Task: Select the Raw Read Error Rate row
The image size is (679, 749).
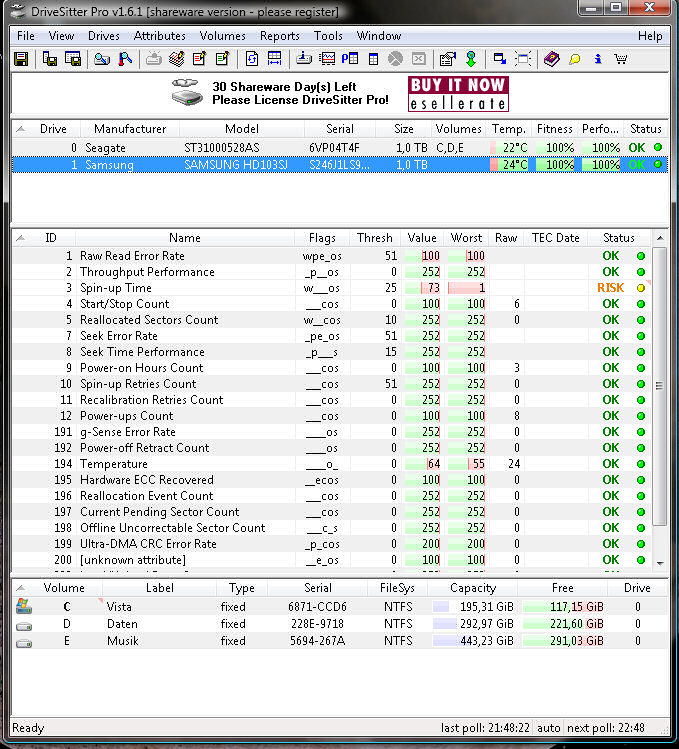Action: click(332, 256)
